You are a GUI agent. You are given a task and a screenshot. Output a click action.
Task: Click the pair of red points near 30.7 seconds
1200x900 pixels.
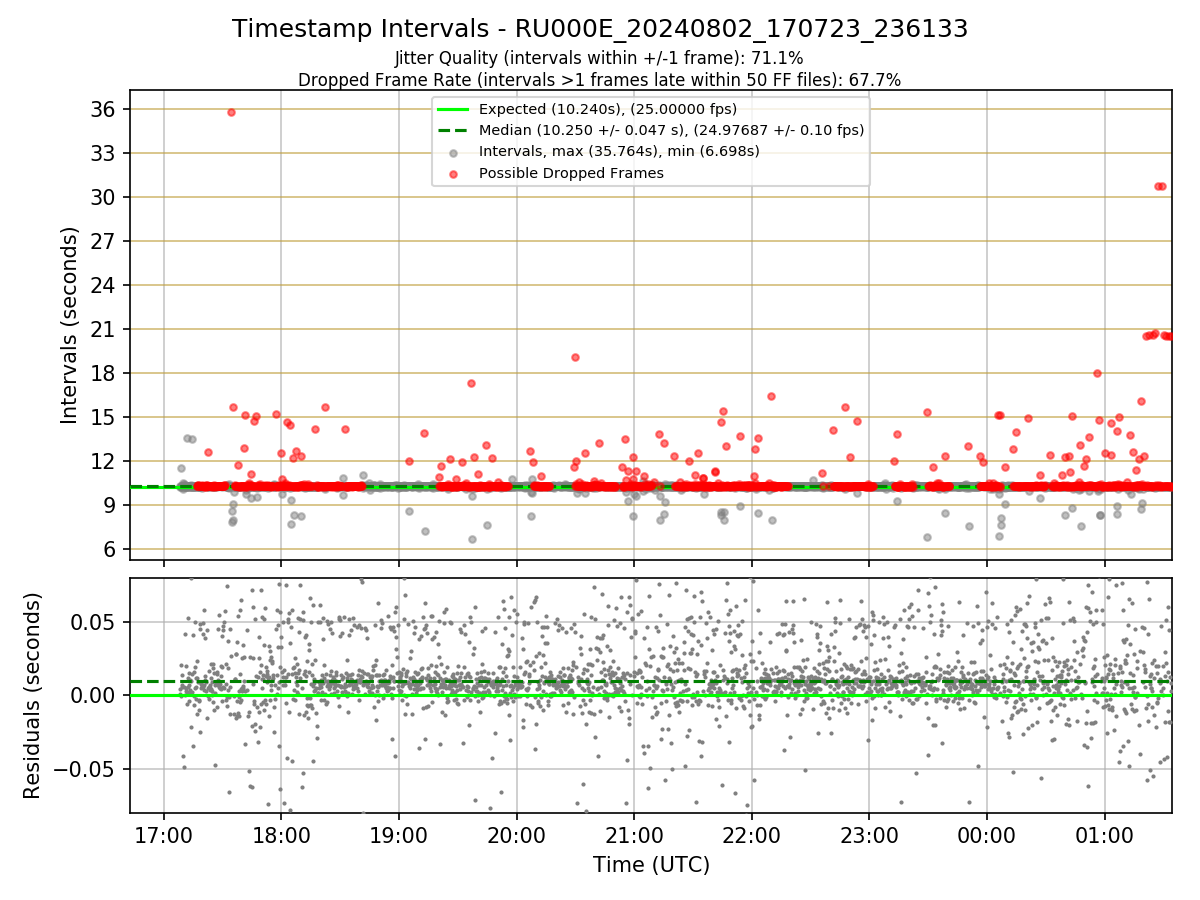pyautogui.click(x=1160, y=186)
